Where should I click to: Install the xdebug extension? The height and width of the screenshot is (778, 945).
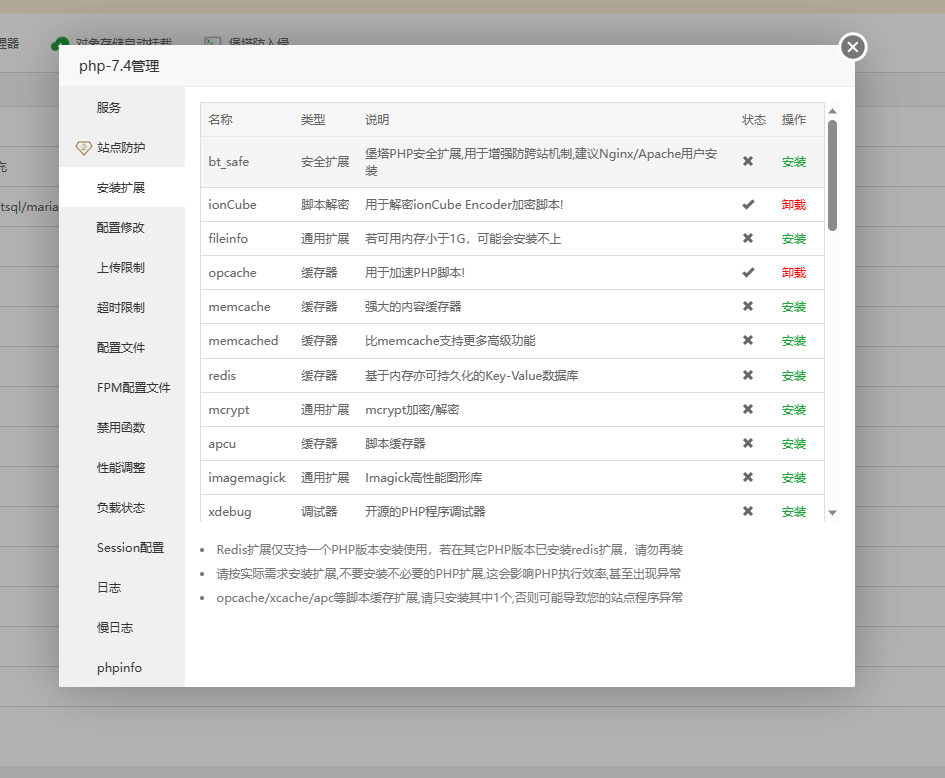pos(793,512)
